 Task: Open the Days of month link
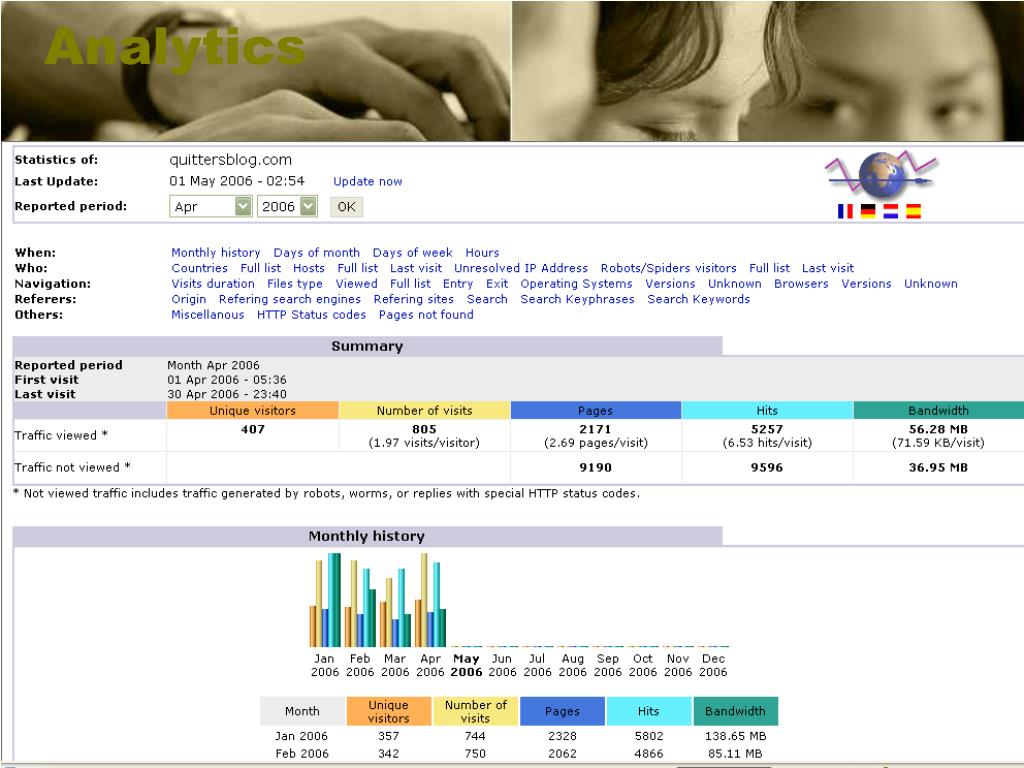[317, 253]
